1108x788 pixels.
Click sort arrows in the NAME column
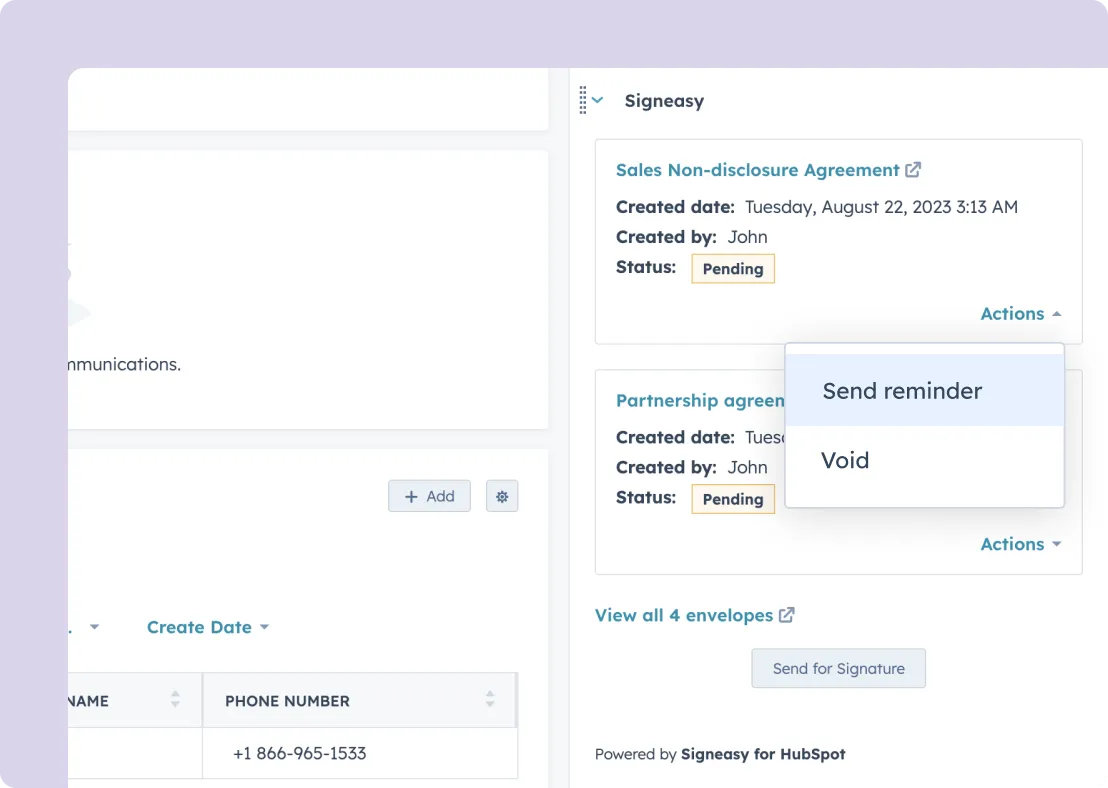[x=175, y=700]
